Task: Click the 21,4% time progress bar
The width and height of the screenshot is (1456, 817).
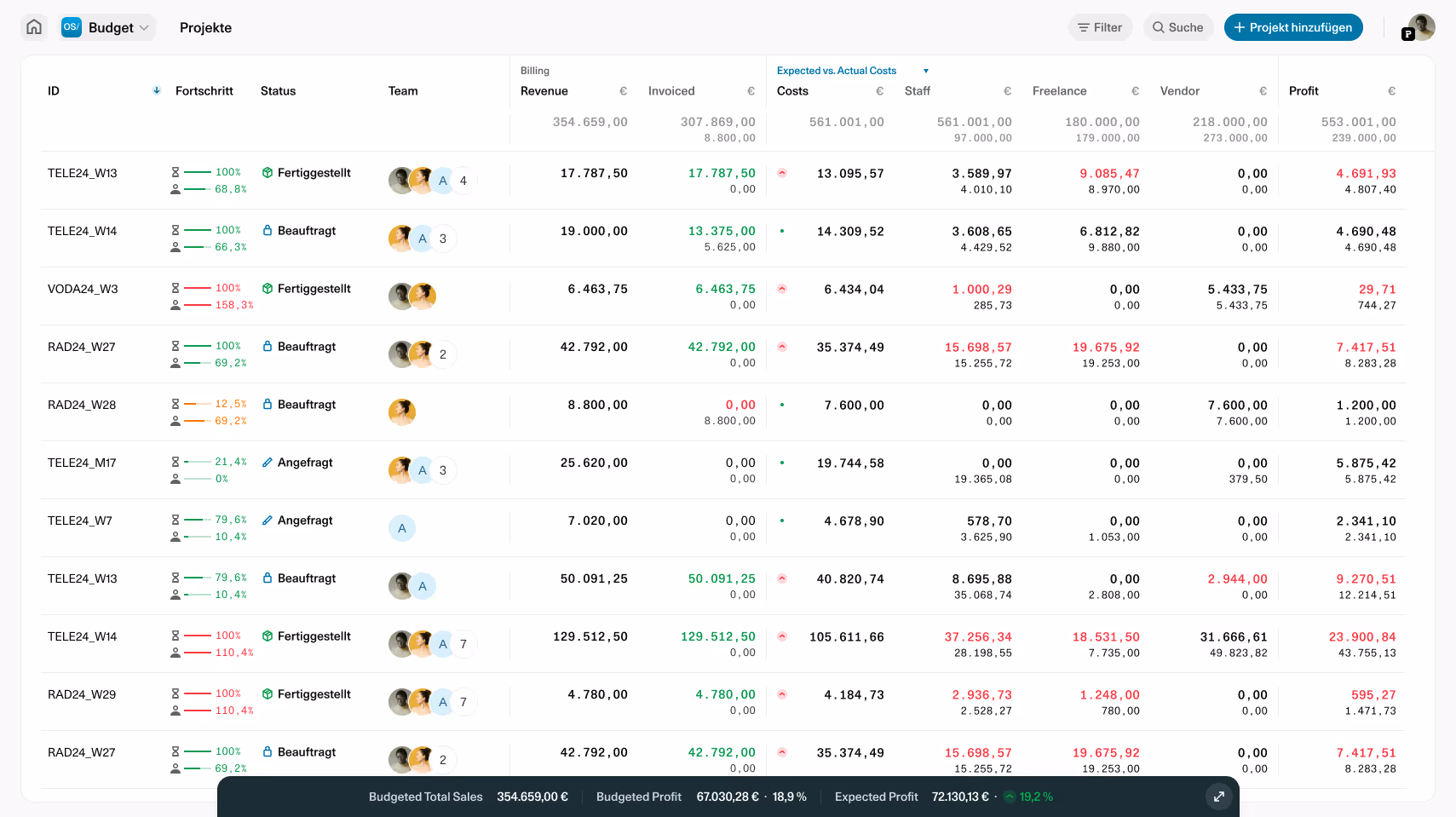Action: (198, 462)
